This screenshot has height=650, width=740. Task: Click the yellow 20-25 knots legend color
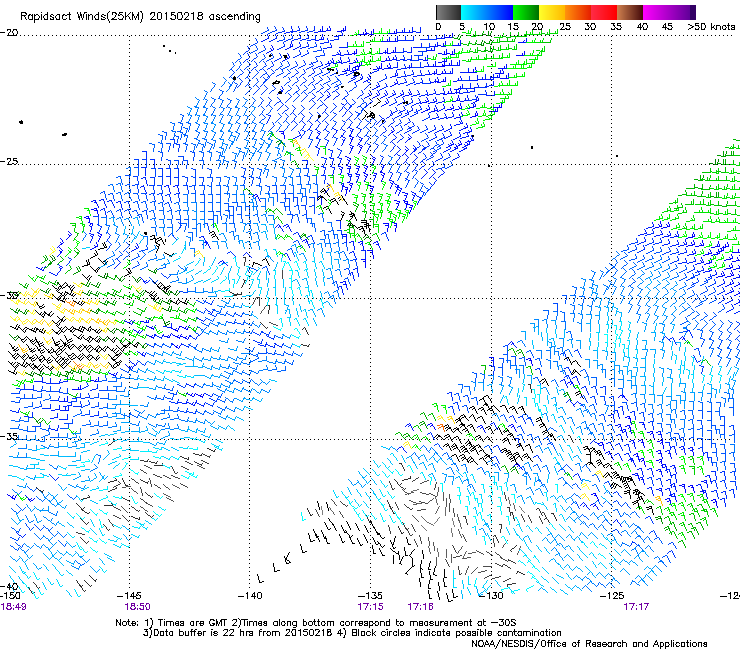click(552, 12)
